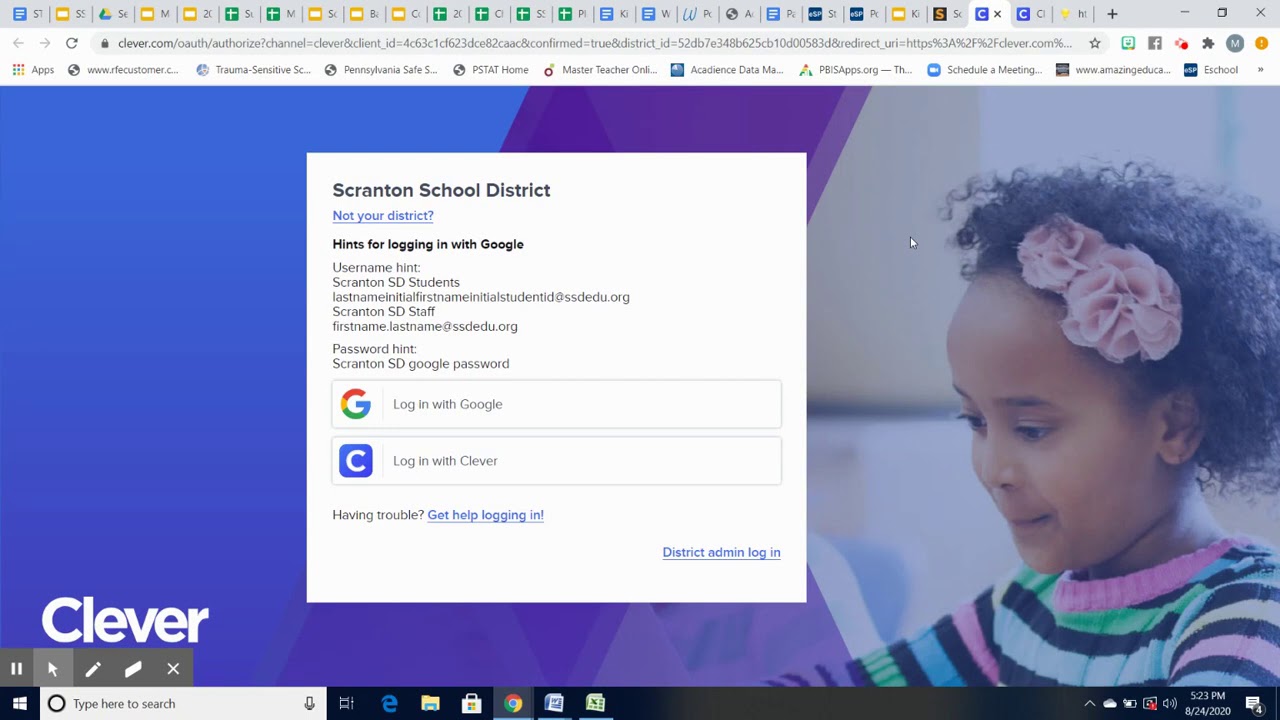The height and width of the screenshot is (720, 1280).
Task: Switch to the first Google Docs tab
Action: click(x=28, y=14)
